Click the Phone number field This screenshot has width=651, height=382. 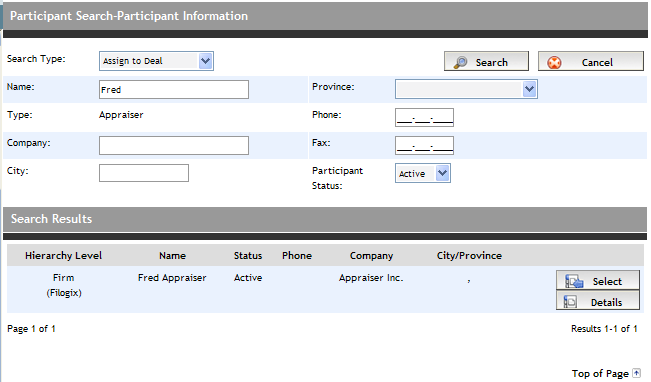click(x=424, y=117)
